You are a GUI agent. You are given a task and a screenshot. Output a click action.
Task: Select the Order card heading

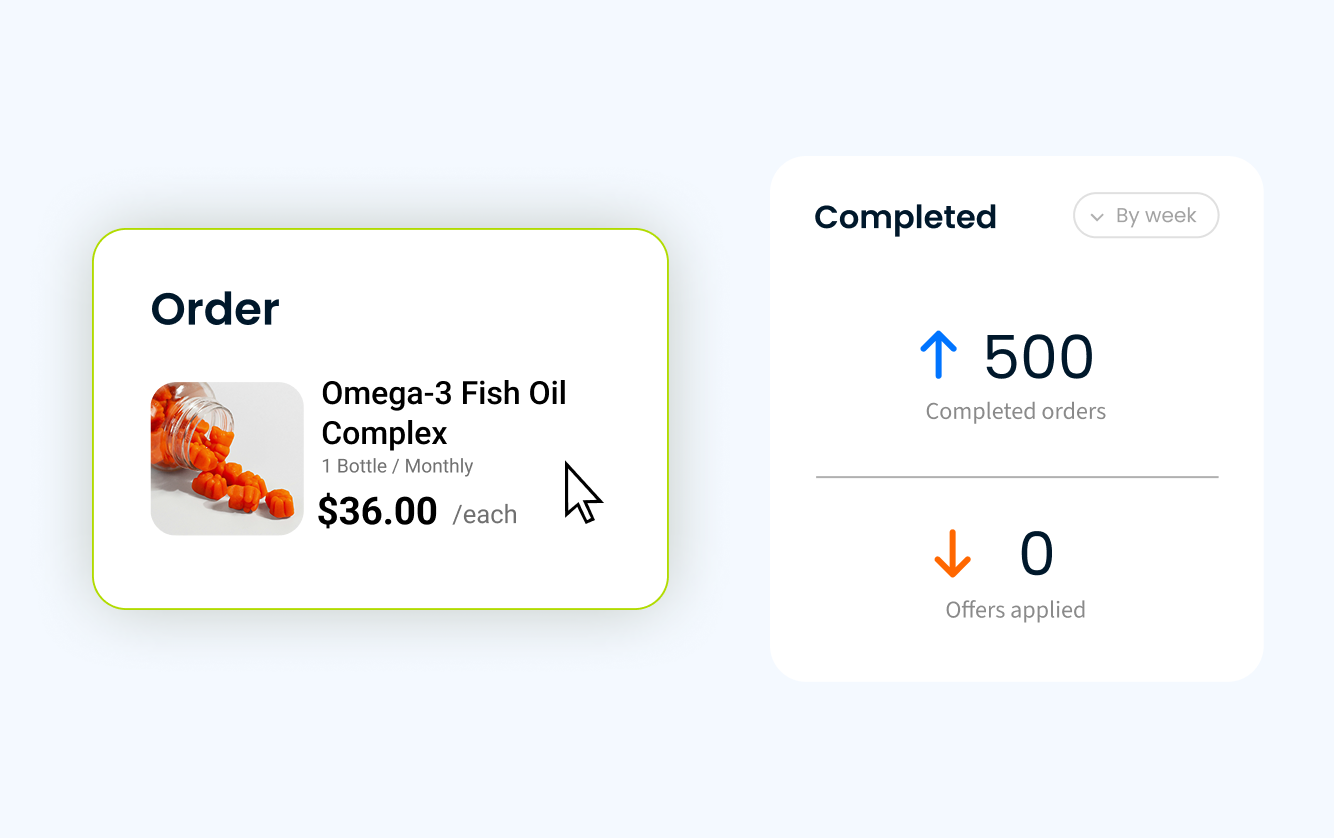pos(214,309)
